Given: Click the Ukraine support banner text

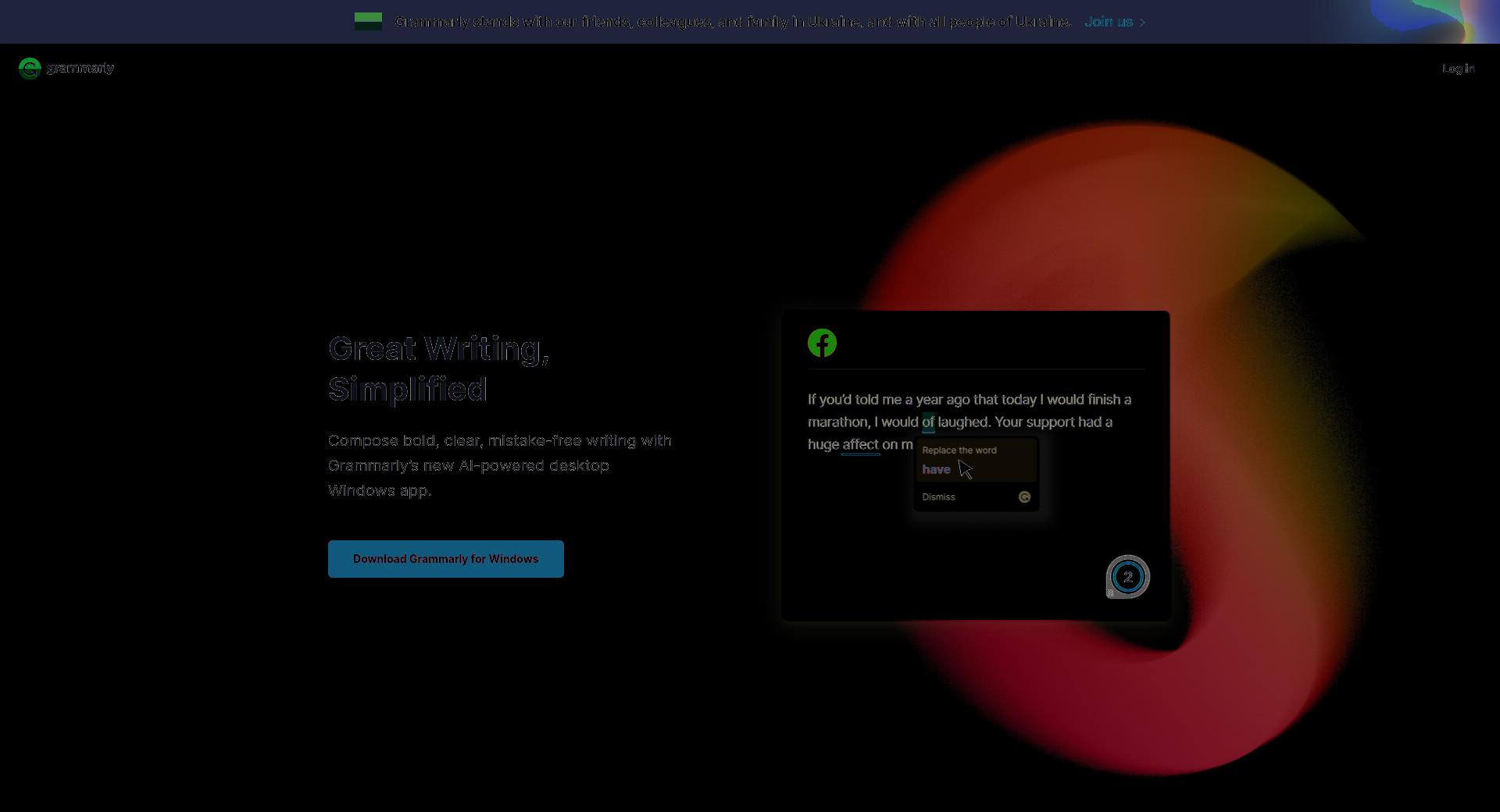Looking at the screenshot, I should pos(733,22).
